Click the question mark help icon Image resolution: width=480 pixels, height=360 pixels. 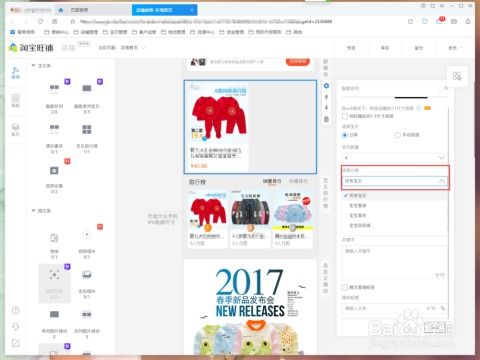pos(16,310)
